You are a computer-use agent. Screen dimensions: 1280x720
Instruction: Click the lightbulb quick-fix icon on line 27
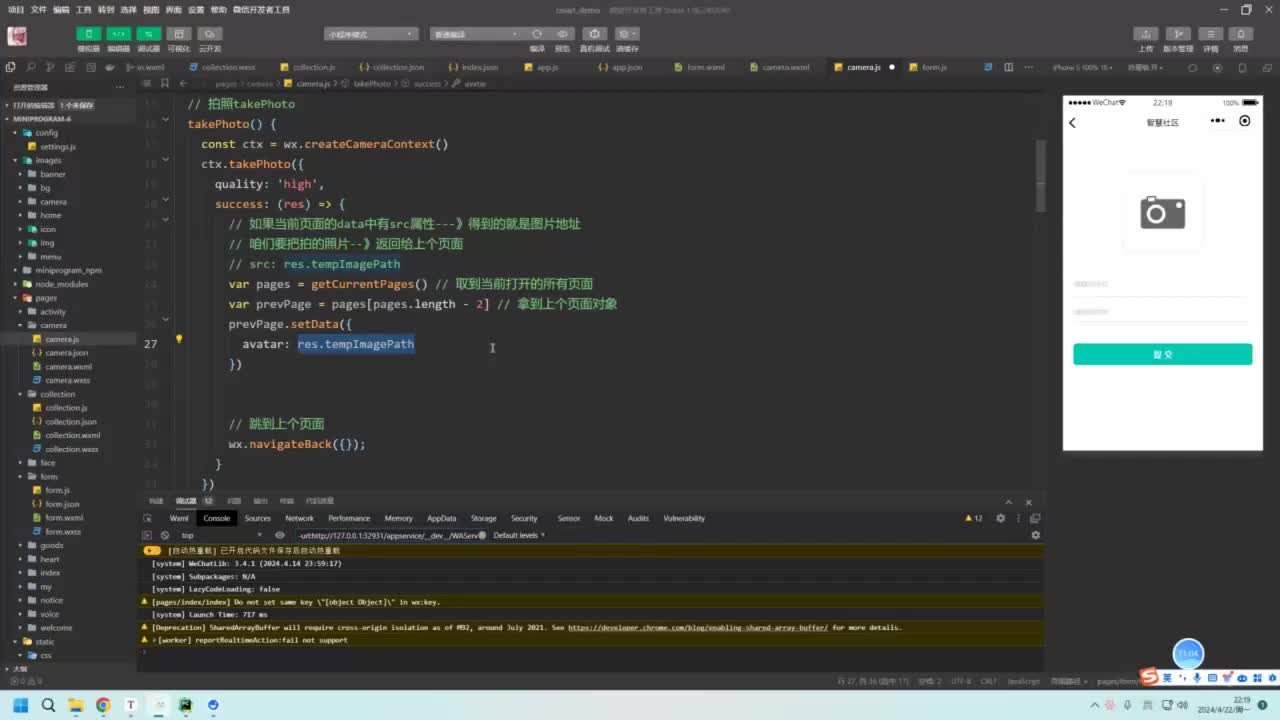pos(179,340)
